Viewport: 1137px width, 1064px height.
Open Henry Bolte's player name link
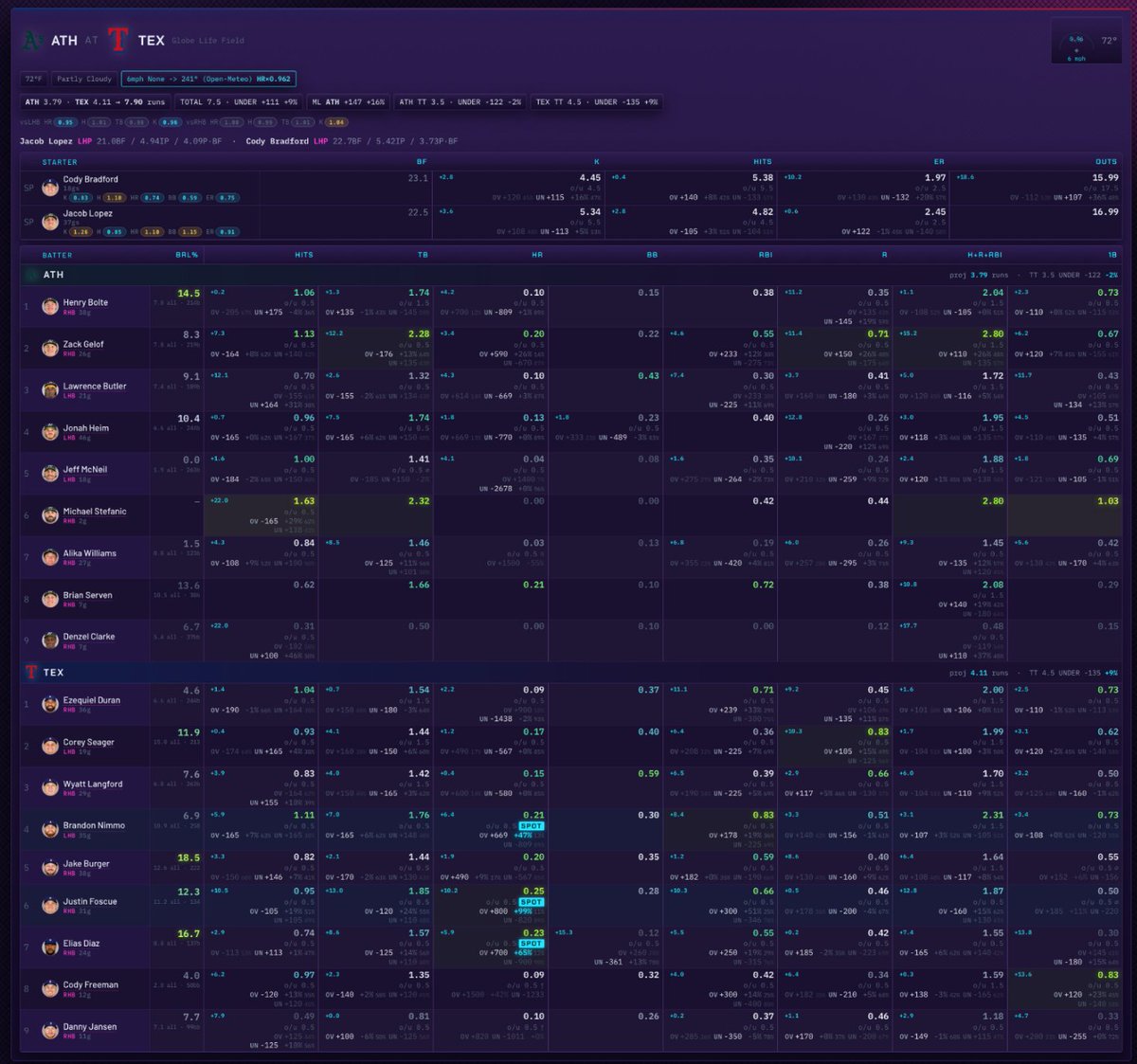(85, 303)
